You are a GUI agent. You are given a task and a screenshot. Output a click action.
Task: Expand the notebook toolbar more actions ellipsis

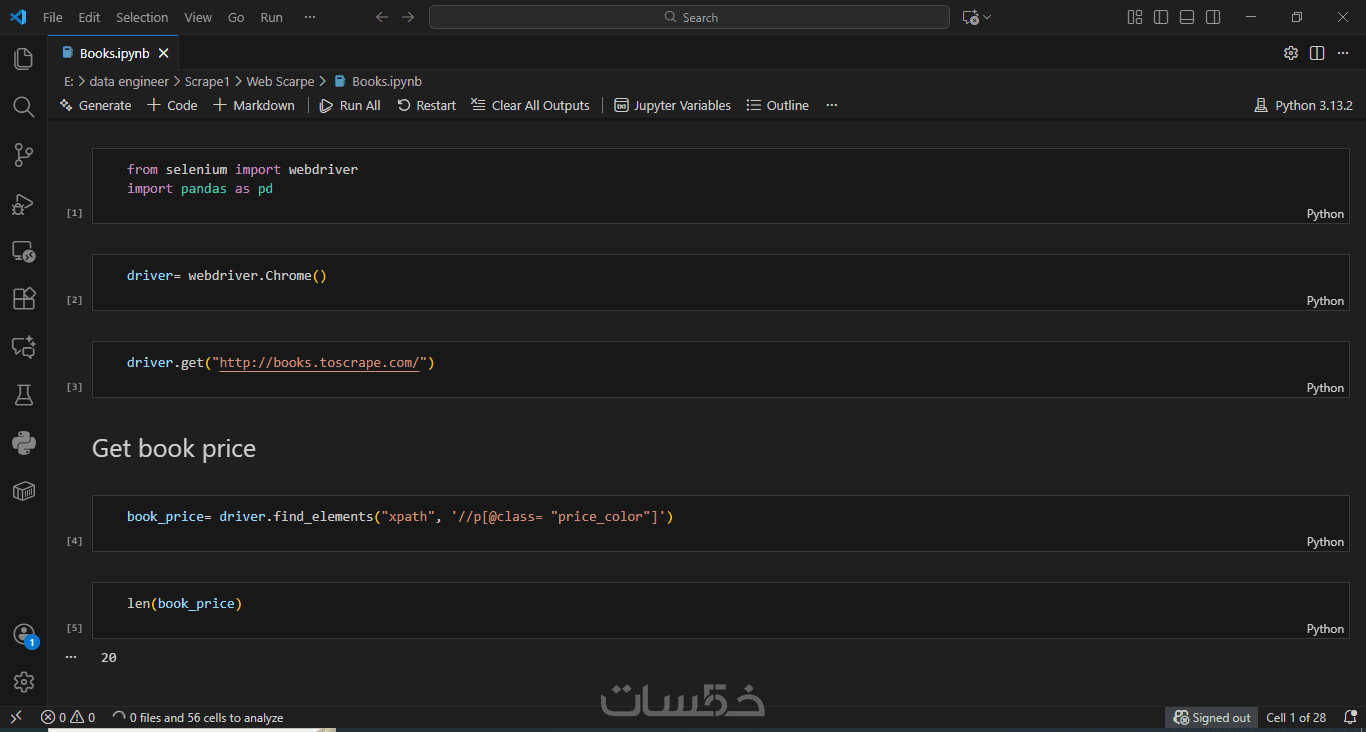click(832, 105)
